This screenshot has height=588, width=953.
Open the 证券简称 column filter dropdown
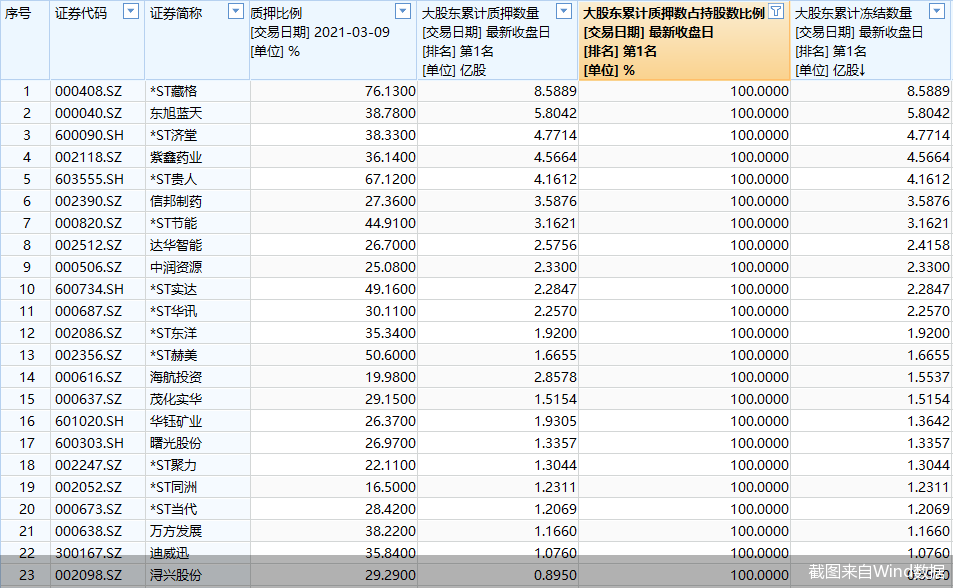coord(236,11)
